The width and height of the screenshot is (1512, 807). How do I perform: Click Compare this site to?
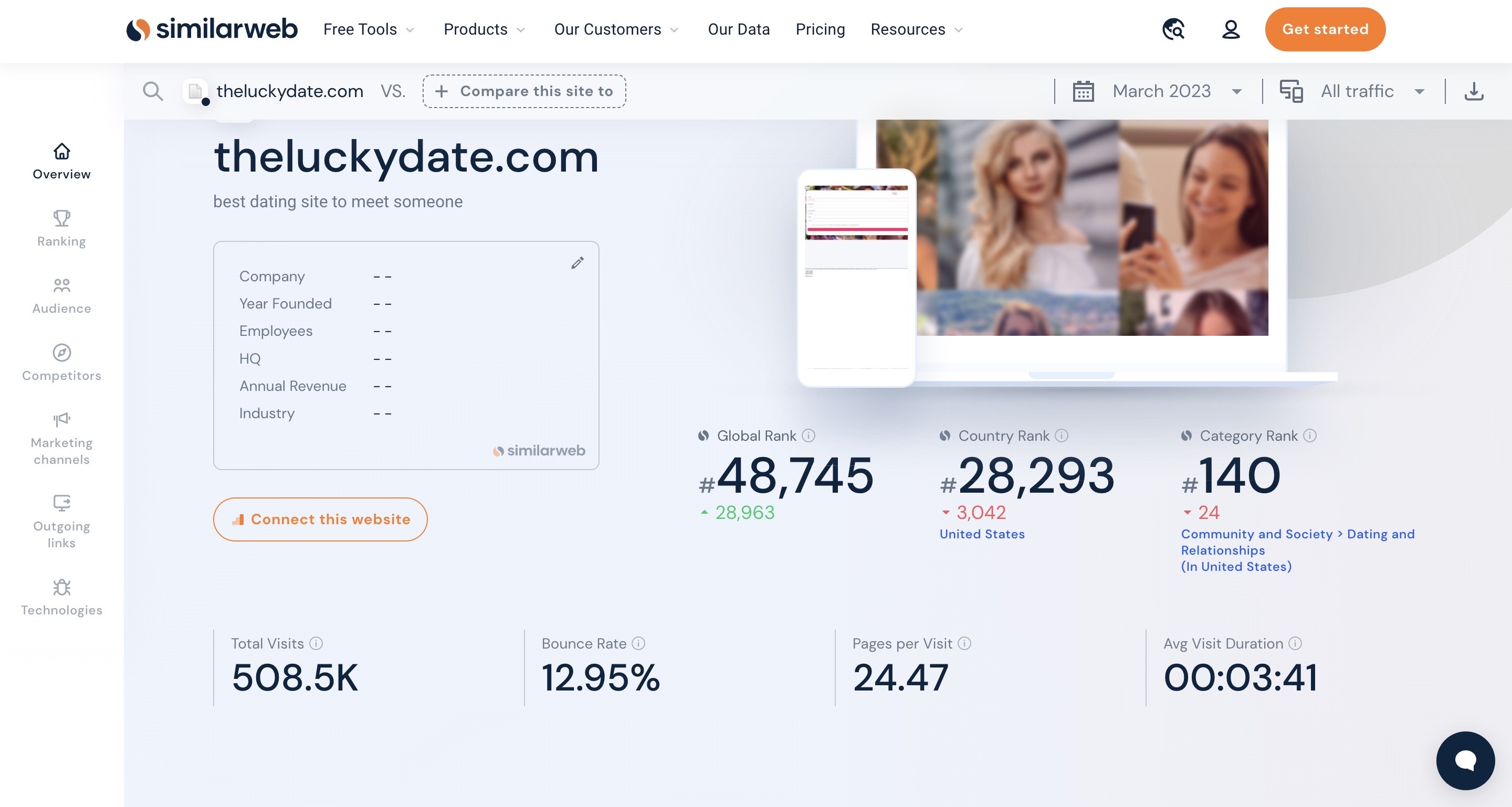[x=524, y=91]
